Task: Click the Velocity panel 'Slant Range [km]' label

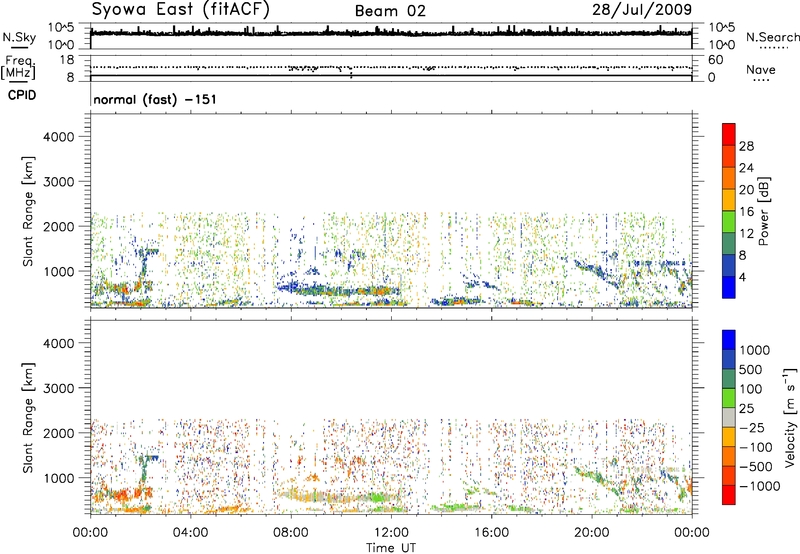Action: coord(28,418)
